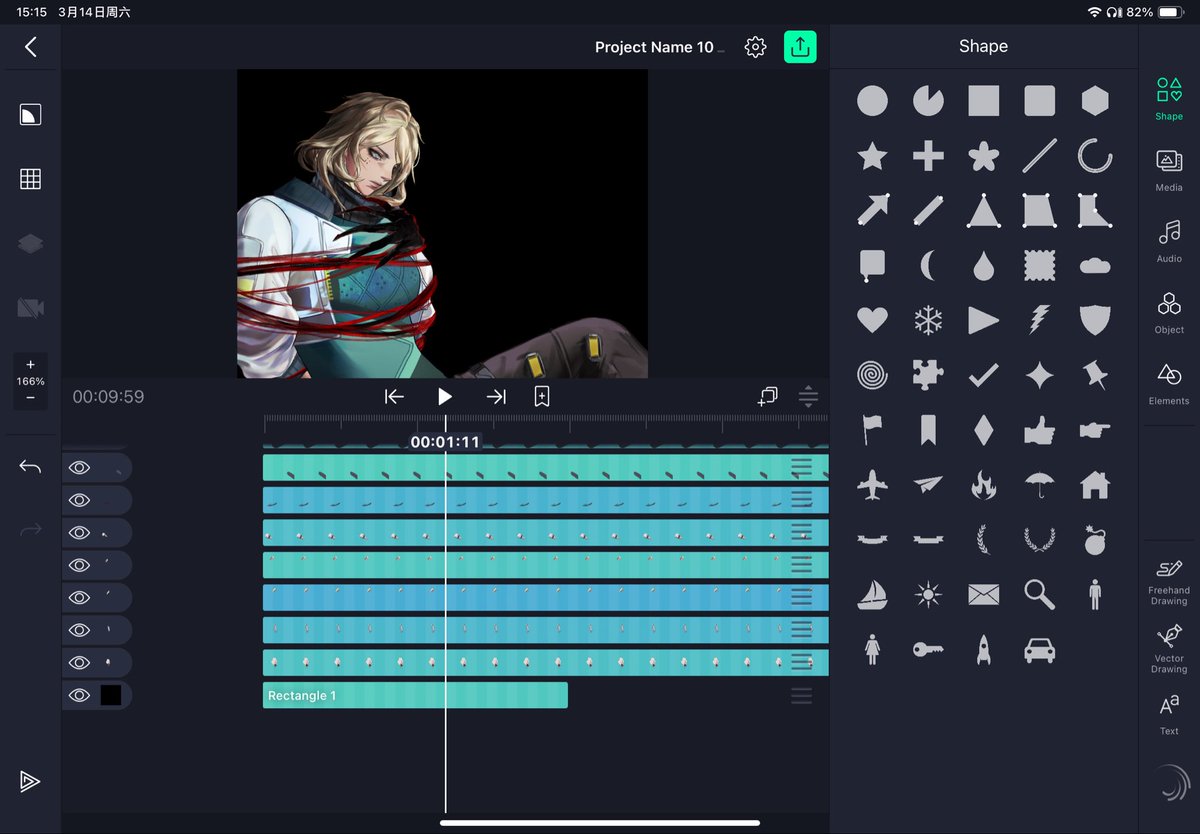Open the Audio tab
This screenshot has height=834, width=1200.
tap(1169, 241)
